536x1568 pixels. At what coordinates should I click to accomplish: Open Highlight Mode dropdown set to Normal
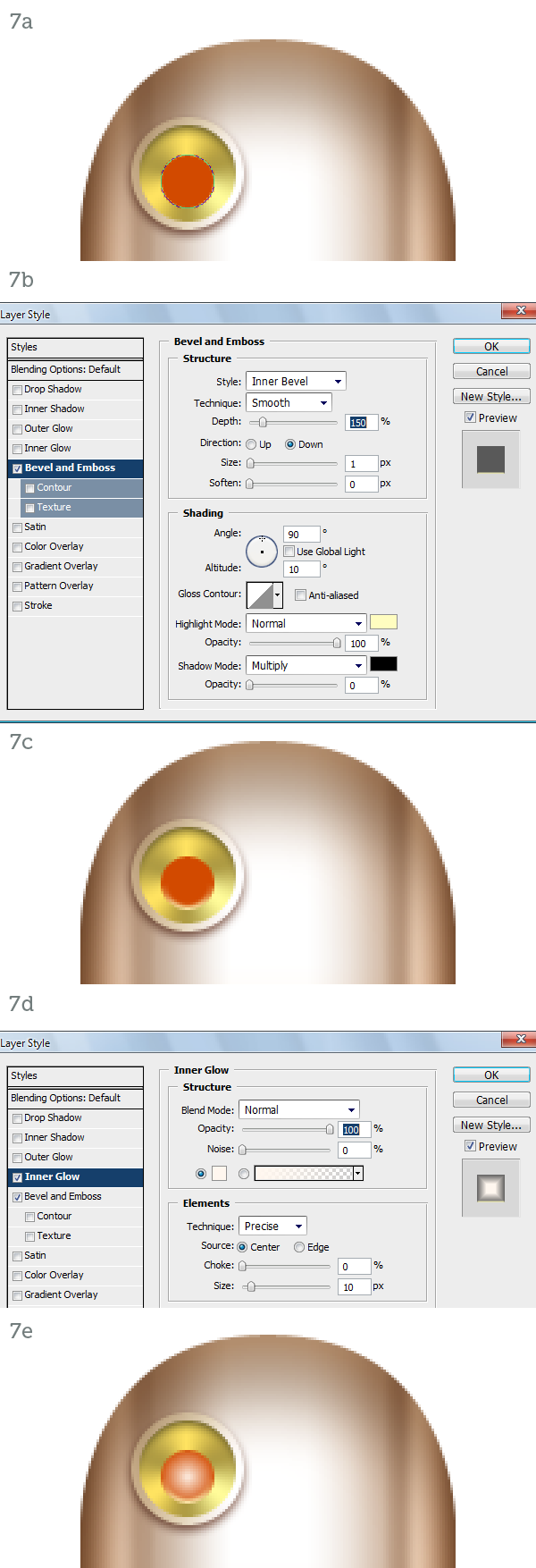tap(306, 623)
